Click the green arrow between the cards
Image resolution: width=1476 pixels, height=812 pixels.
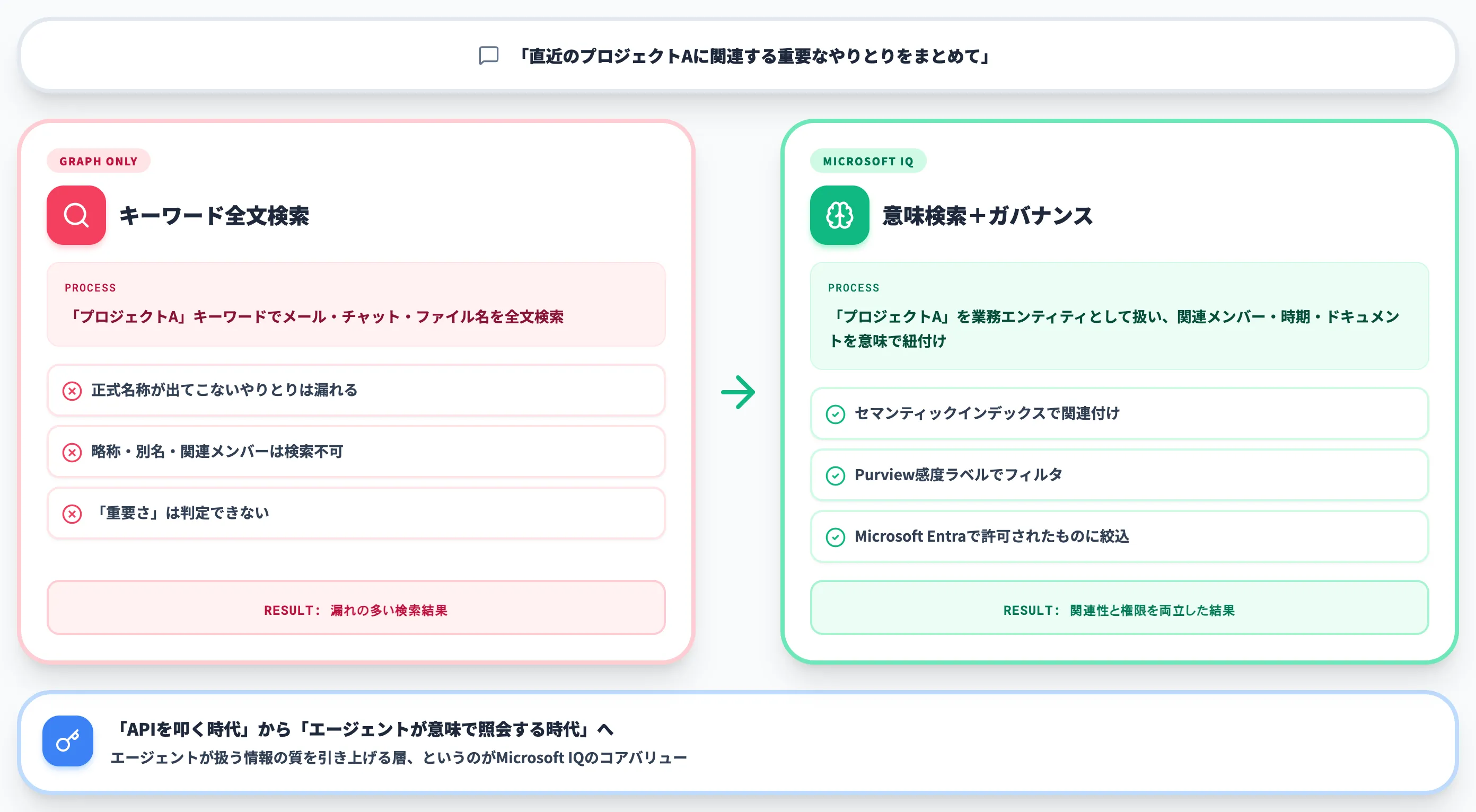tap(738, 392)
